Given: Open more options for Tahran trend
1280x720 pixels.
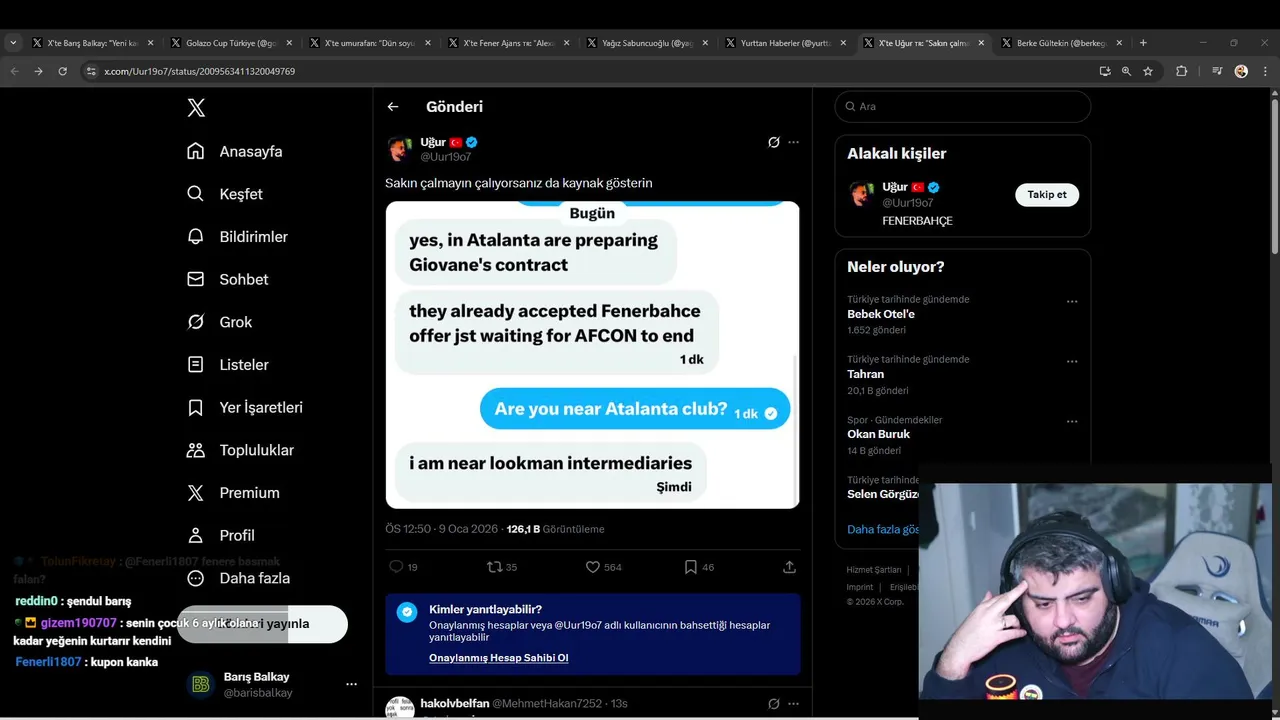Looking at the screenshot, I should tap(1072, 361).
